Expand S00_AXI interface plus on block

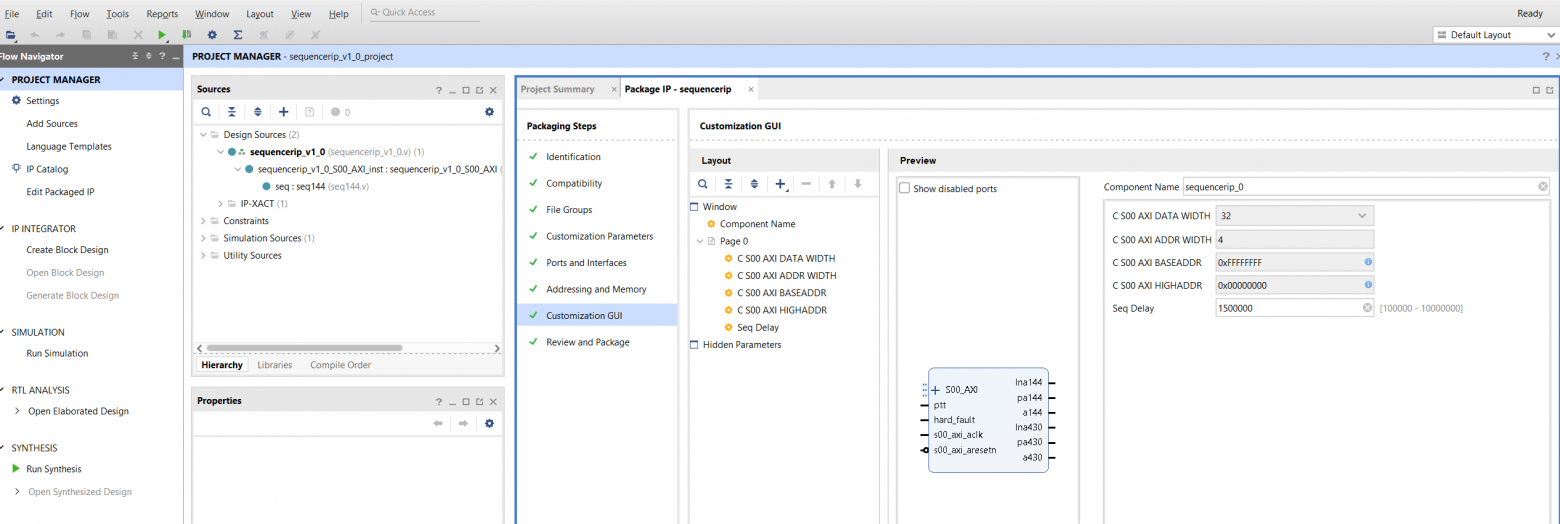pyautogui.click(x=935, y=390)
